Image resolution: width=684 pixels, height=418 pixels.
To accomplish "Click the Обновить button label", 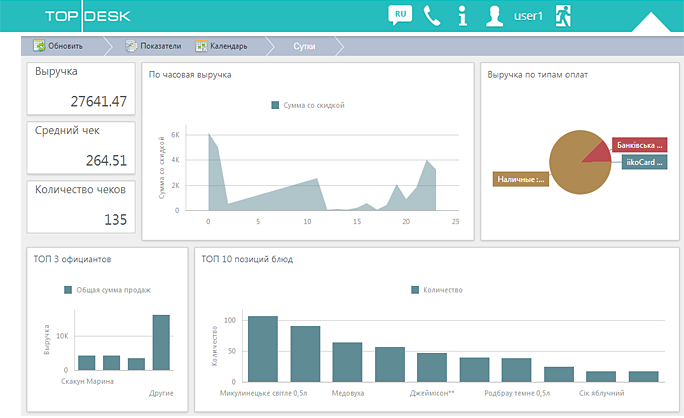I will tap(65, 46).
